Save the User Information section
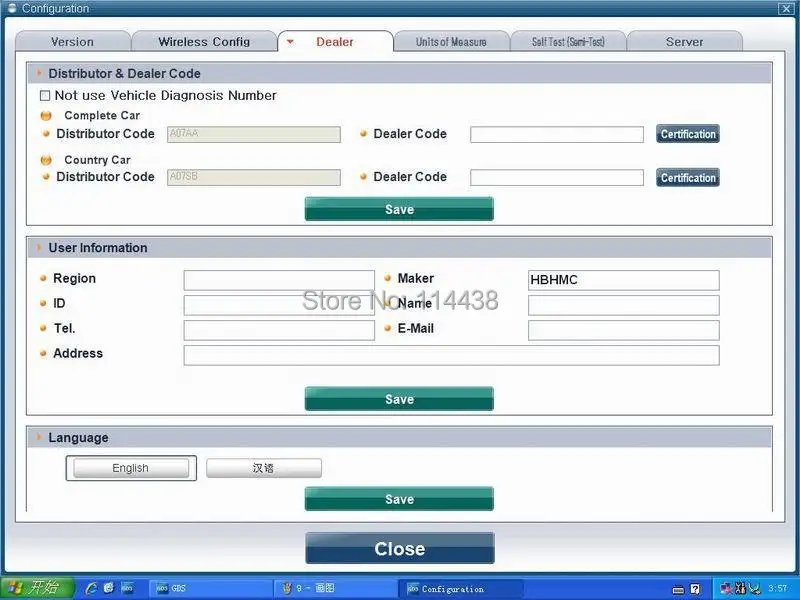 (399, 398)
